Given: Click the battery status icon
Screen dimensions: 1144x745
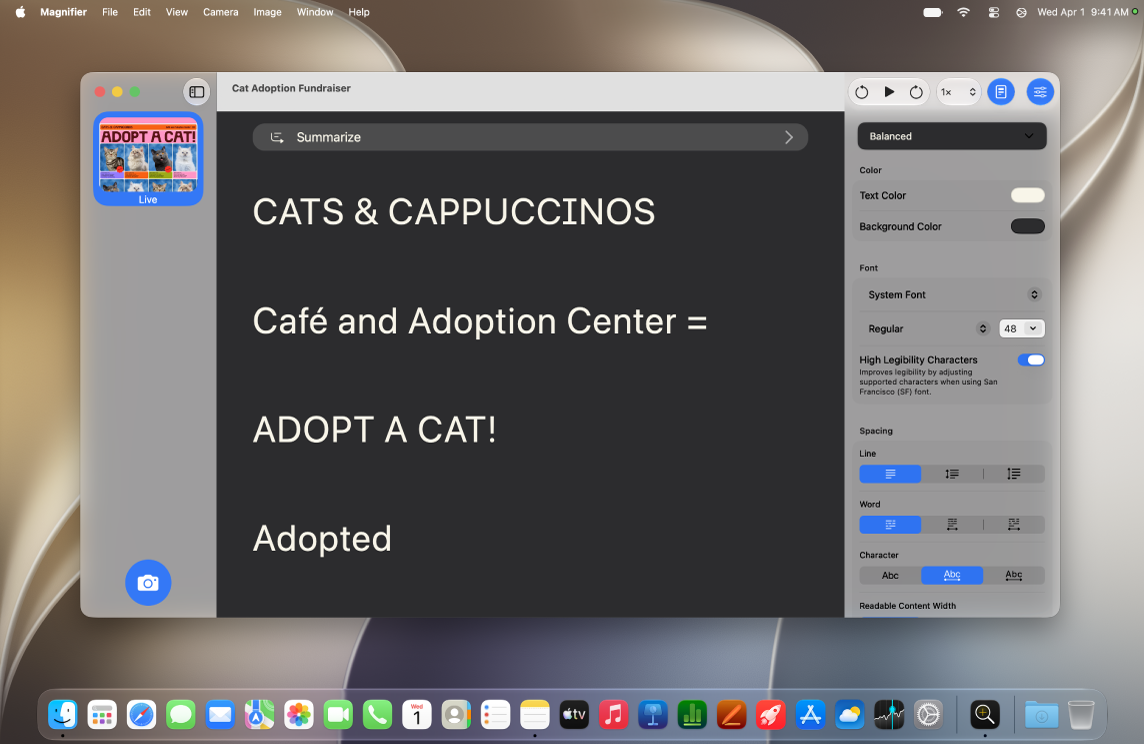Looking at the screenshot, I should 932,12.
